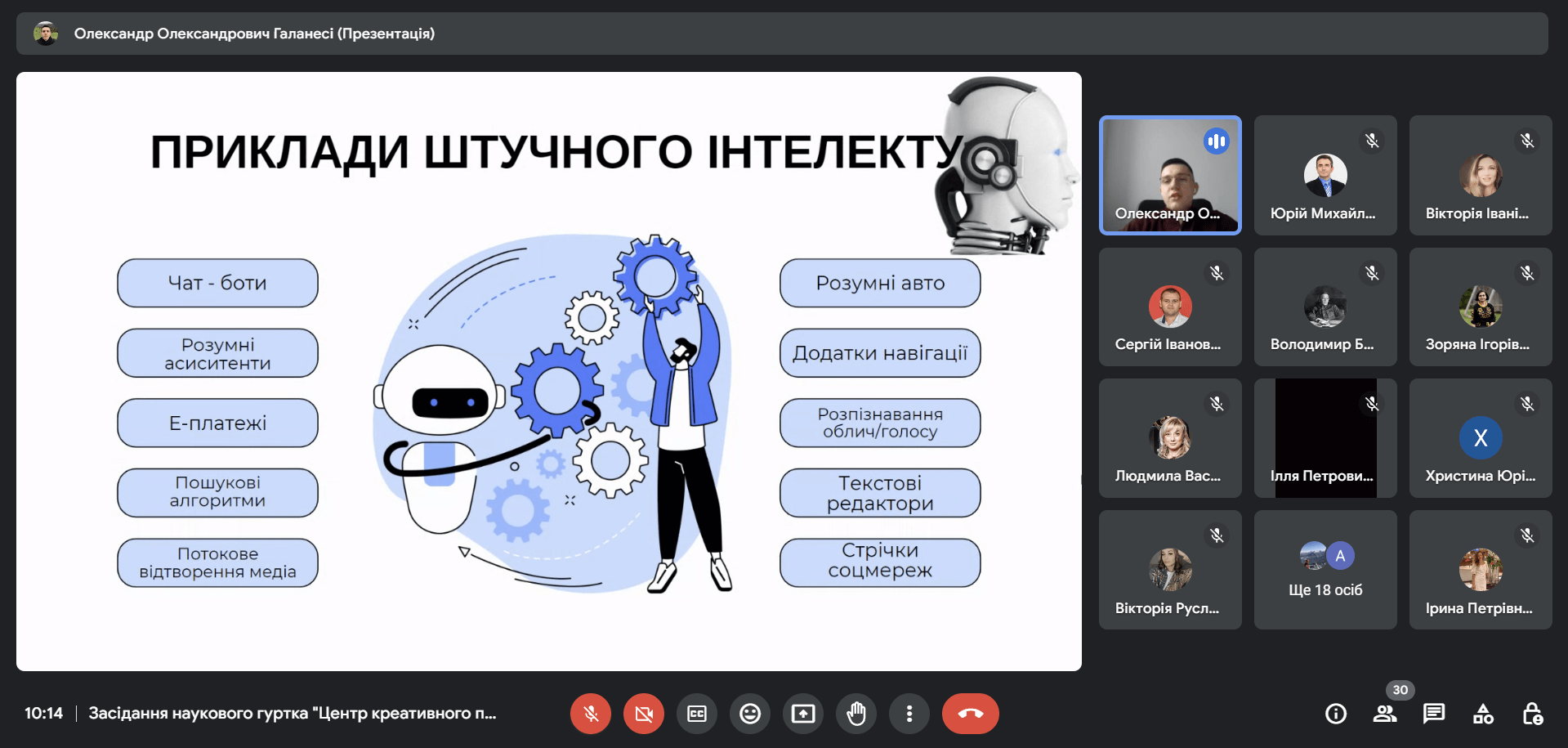Open meeting details info icon
This screenshot has width=1568, height=748.
(x=1336, y=714)
